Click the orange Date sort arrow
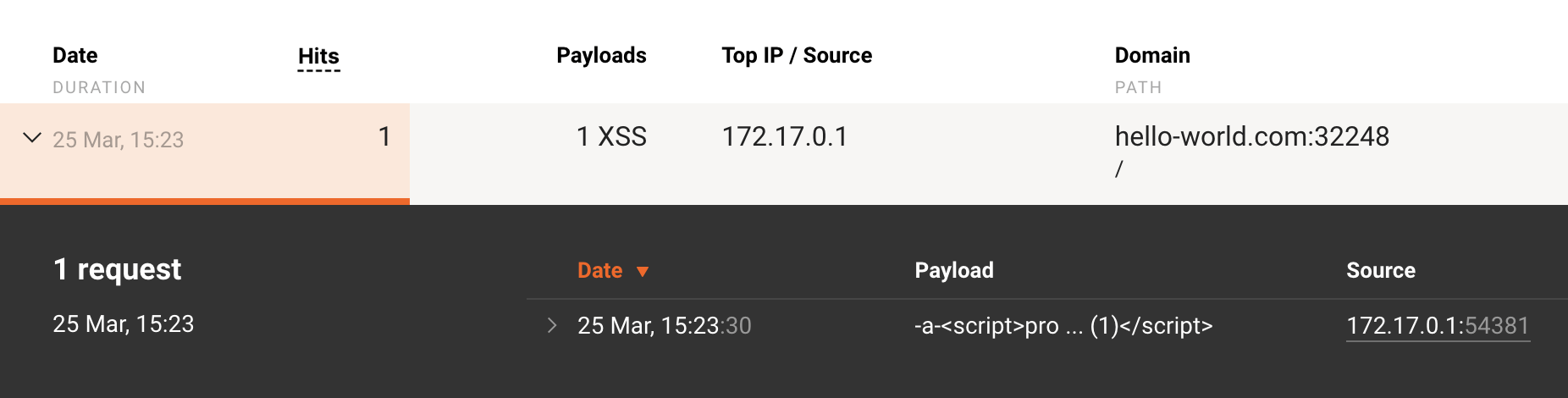The height and width of the screenshot is (398, 1568). (x=643, y=272)
